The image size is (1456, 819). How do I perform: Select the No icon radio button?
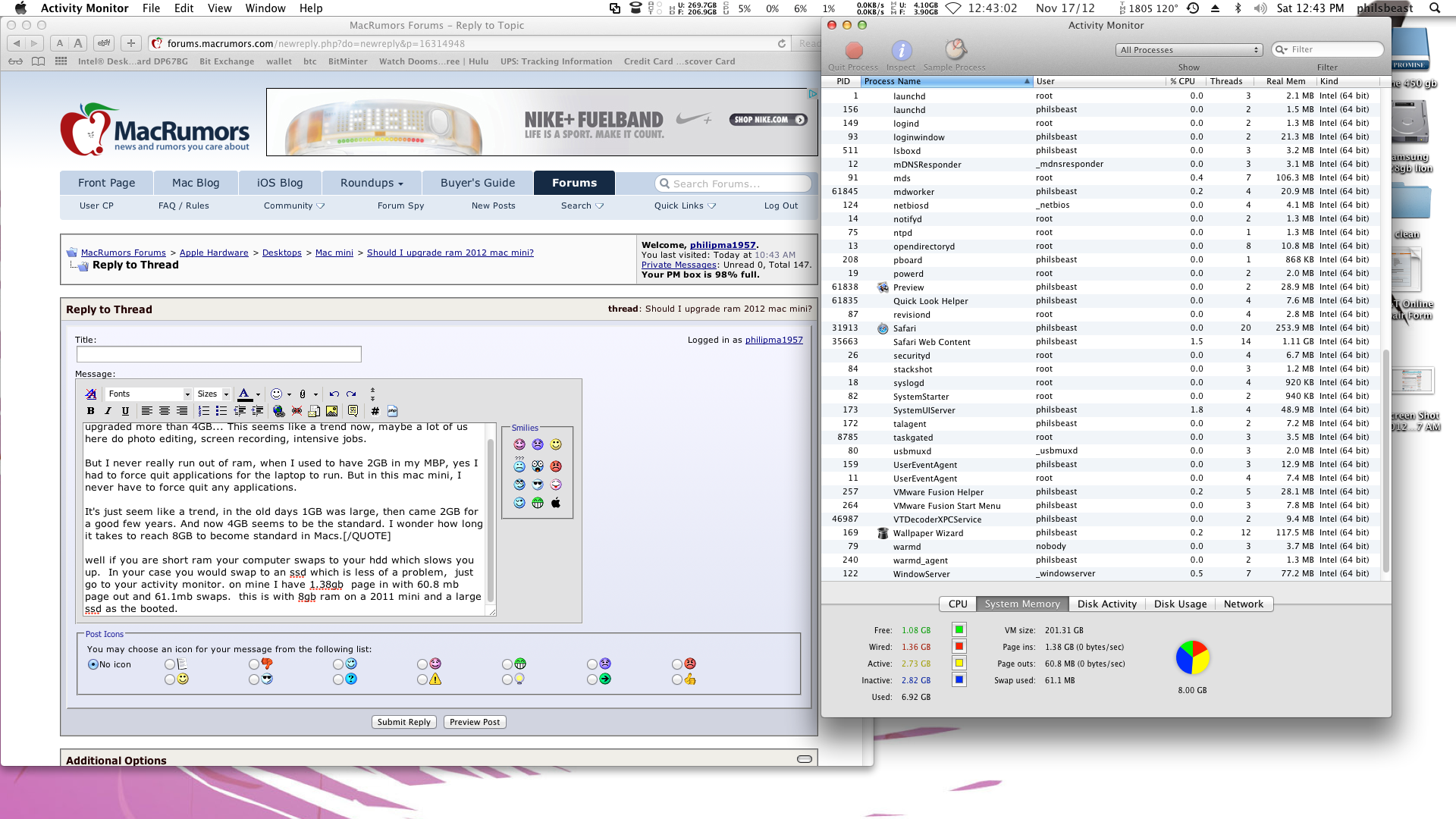93,665
